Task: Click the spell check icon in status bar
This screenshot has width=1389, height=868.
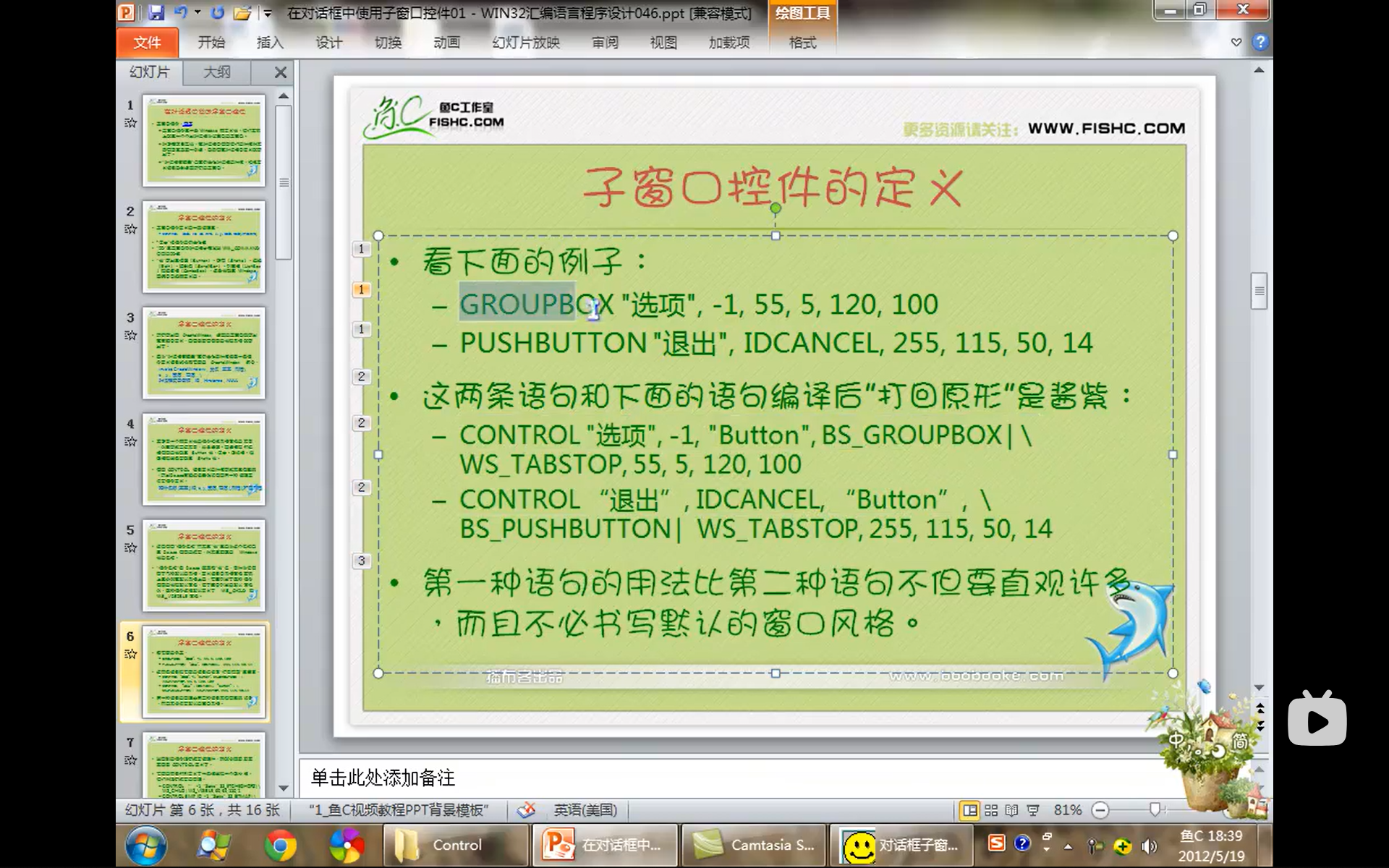Action: click(526, 810)
